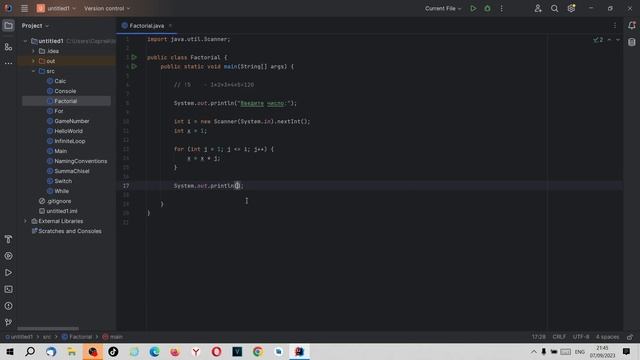Start debugging with the Debug bug icon

click(x=487, y=8)
